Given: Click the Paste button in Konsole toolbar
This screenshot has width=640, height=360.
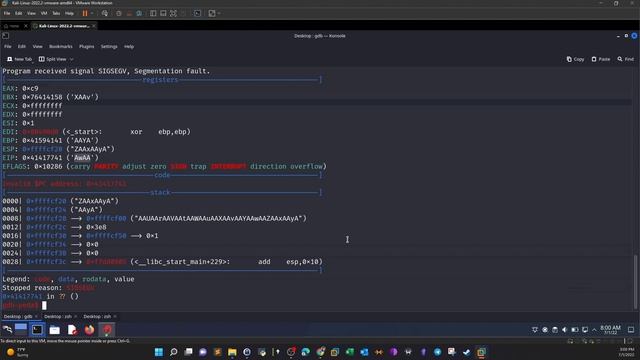Looking at the screenshot, I should tap(600, 59).
